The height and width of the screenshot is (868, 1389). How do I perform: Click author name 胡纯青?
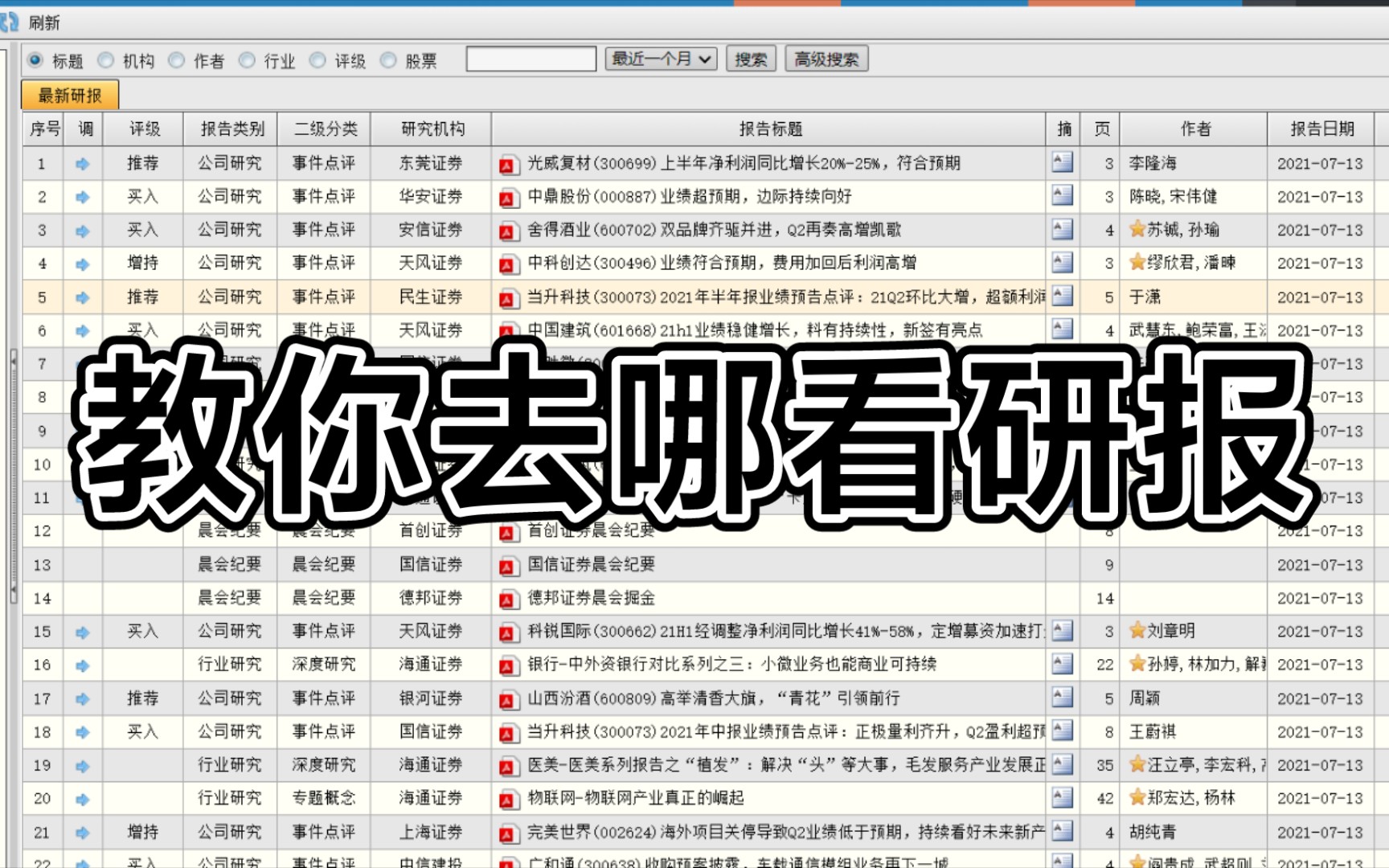coord(1153,833)
